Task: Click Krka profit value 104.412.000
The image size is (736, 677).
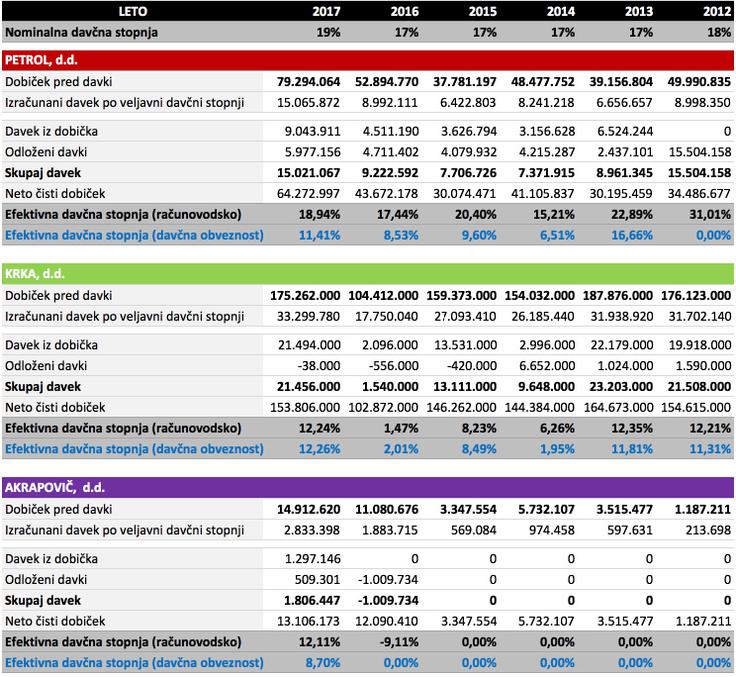Action: point(383,295)
